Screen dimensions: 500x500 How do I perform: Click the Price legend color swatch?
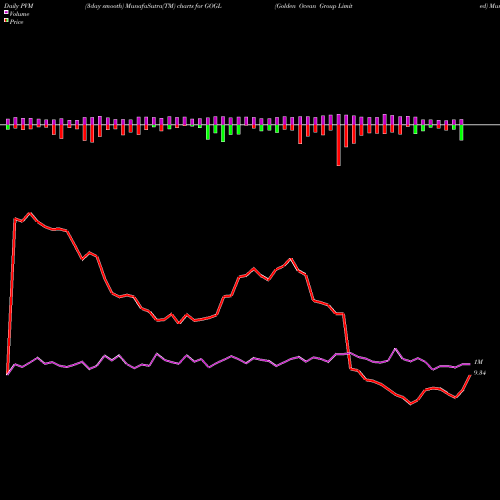pyautogui.click(x=6, y=21)
